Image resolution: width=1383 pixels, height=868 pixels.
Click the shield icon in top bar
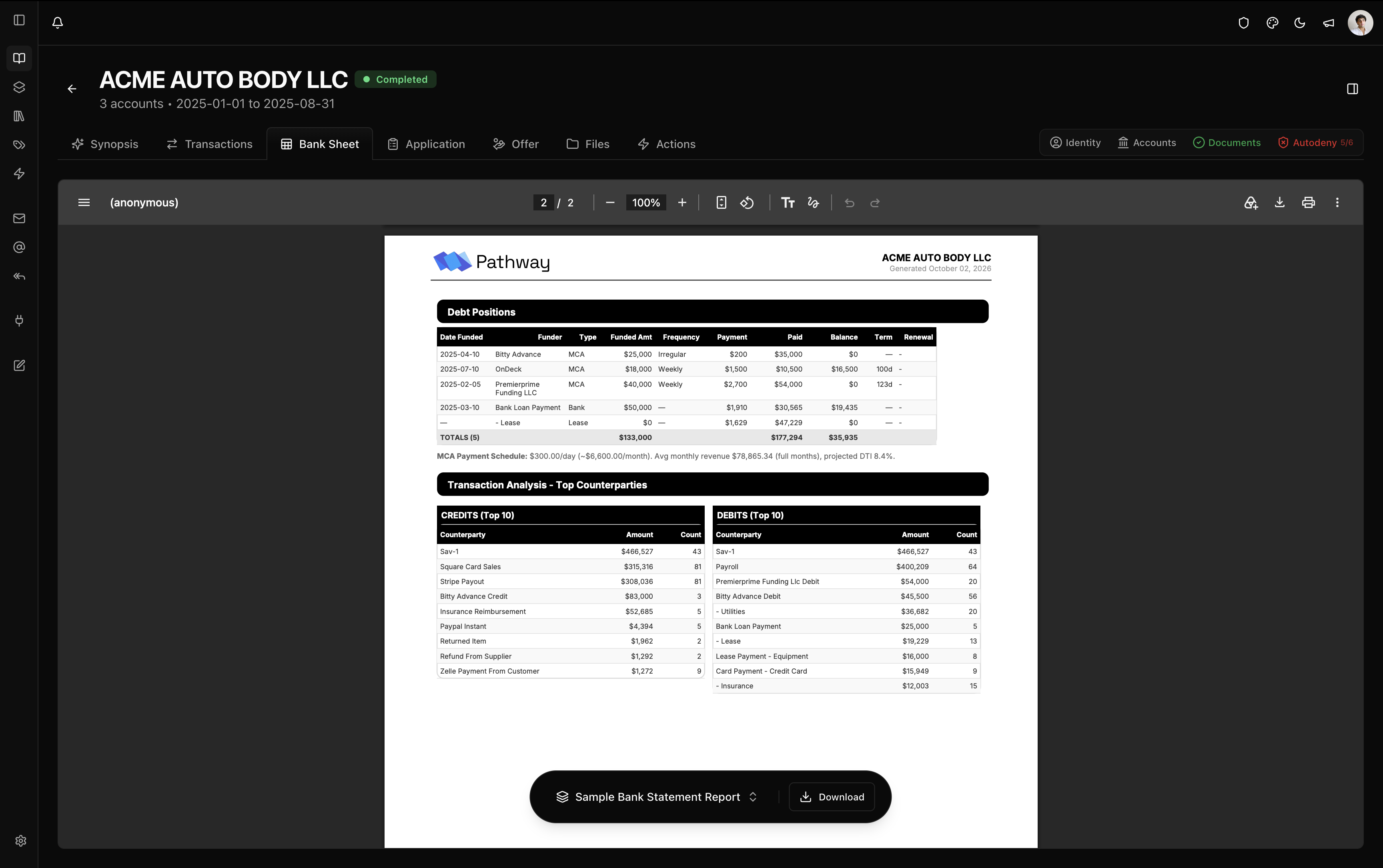1243,23
